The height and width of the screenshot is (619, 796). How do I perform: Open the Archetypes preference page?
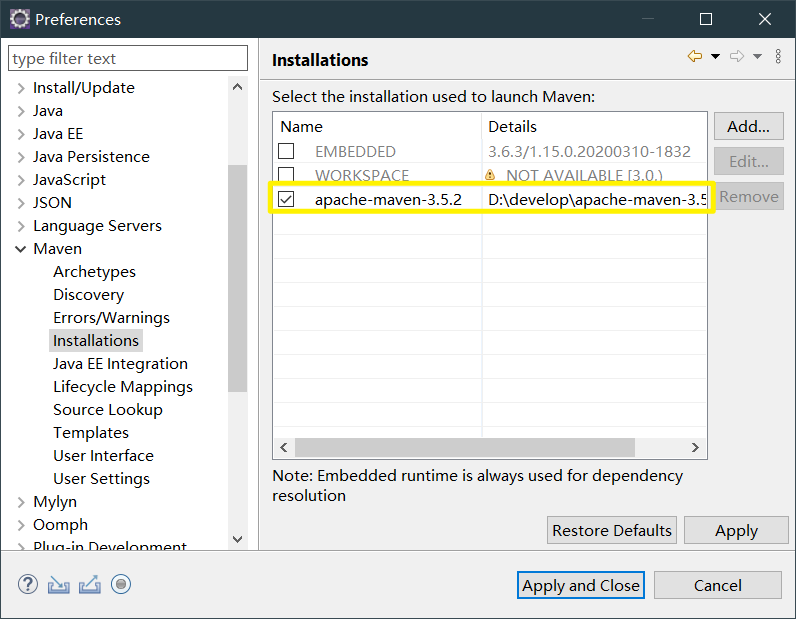[x=94, y=272]
